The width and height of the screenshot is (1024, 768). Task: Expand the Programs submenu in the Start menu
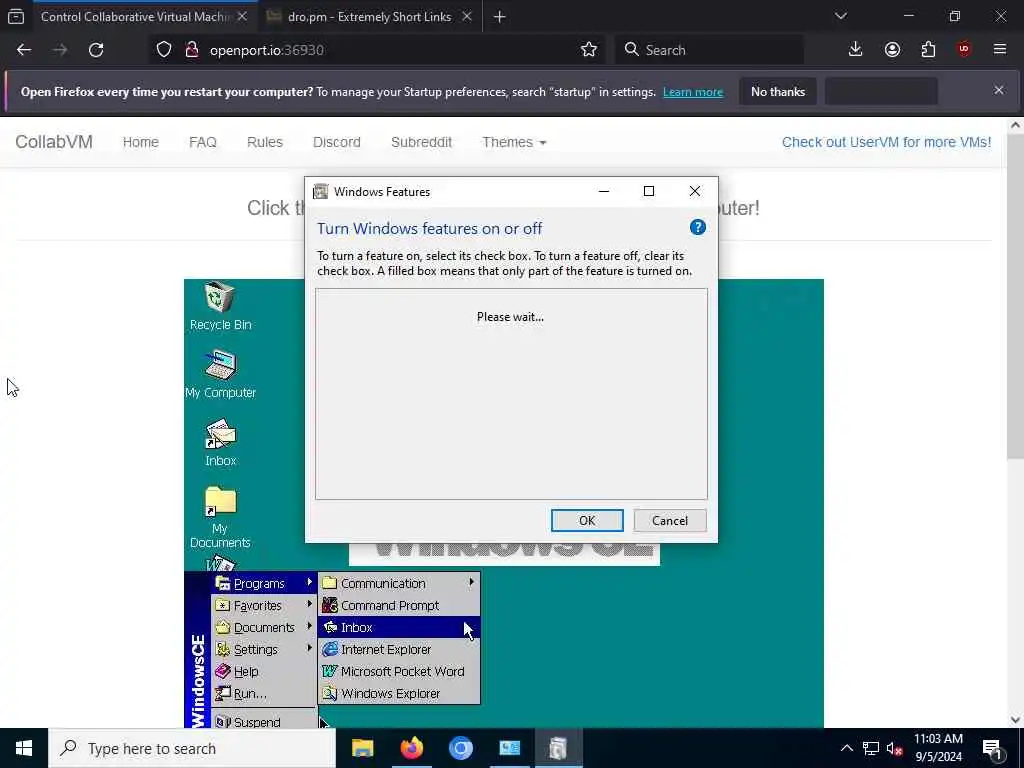[264, 583]
